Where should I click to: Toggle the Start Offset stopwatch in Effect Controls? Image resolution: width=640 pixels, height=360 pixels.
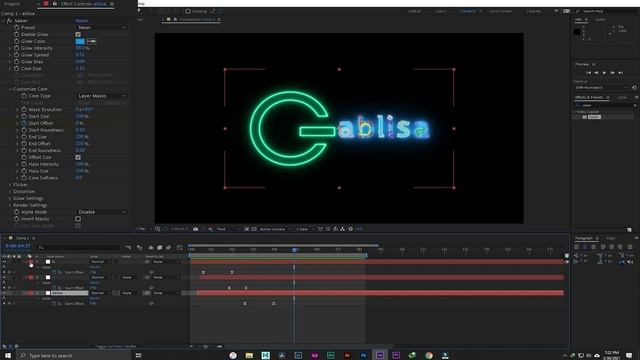click(x=24, y=123)
